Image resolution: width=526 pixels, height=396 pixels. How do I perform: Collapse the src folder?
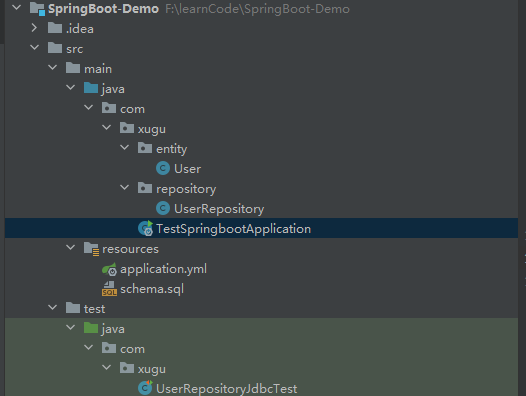point(35,47)
